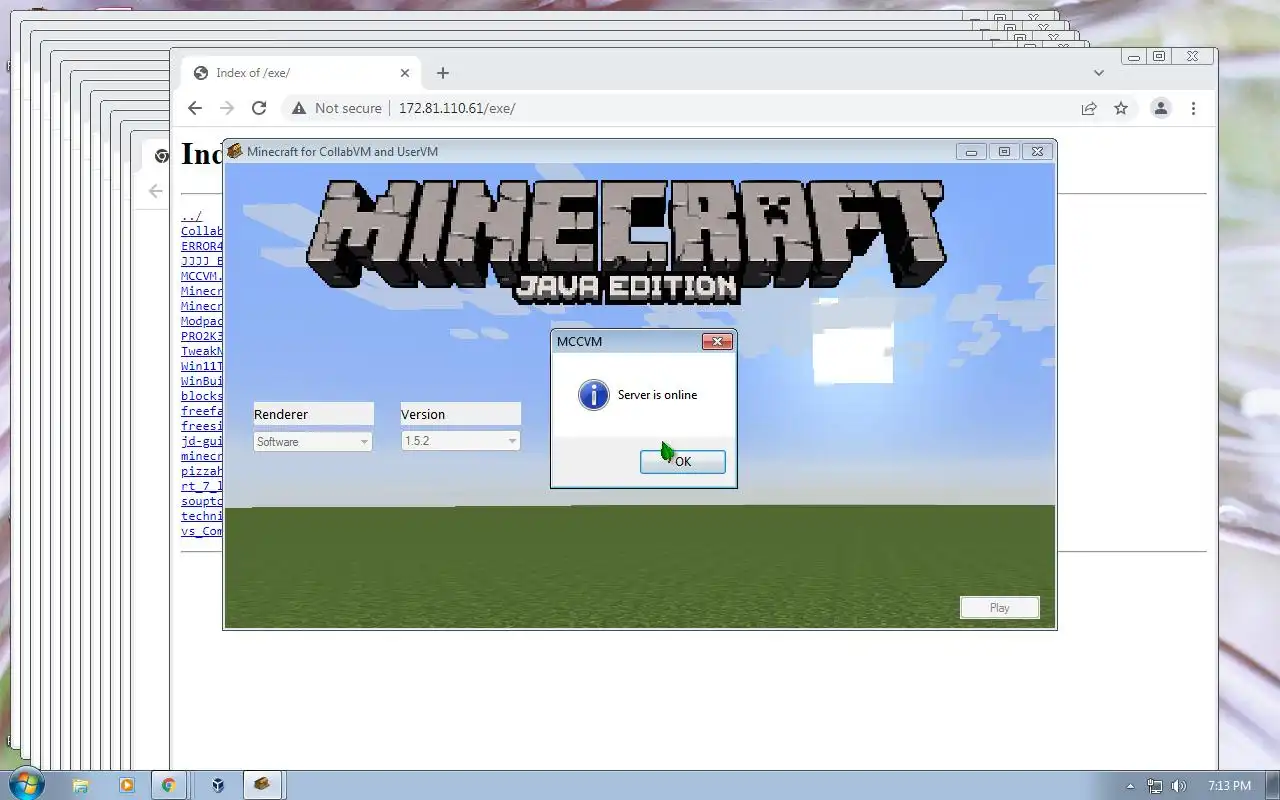This screenshot has height=800, width=1280.
Task: Click the volume speaker tray icon
Action: pyautogui.click(x=1179, y=786)
